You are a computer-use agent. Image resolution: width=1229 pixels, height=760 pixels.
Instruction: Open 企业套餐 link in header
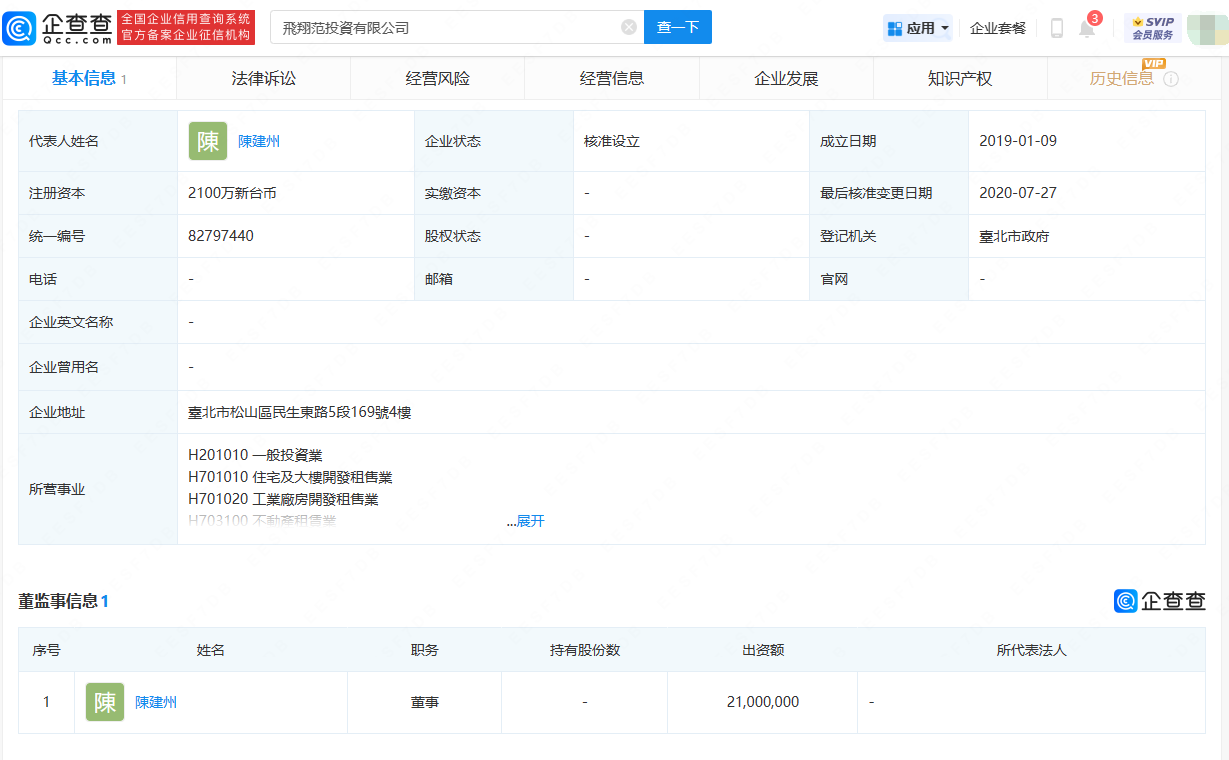coord(998,28)
